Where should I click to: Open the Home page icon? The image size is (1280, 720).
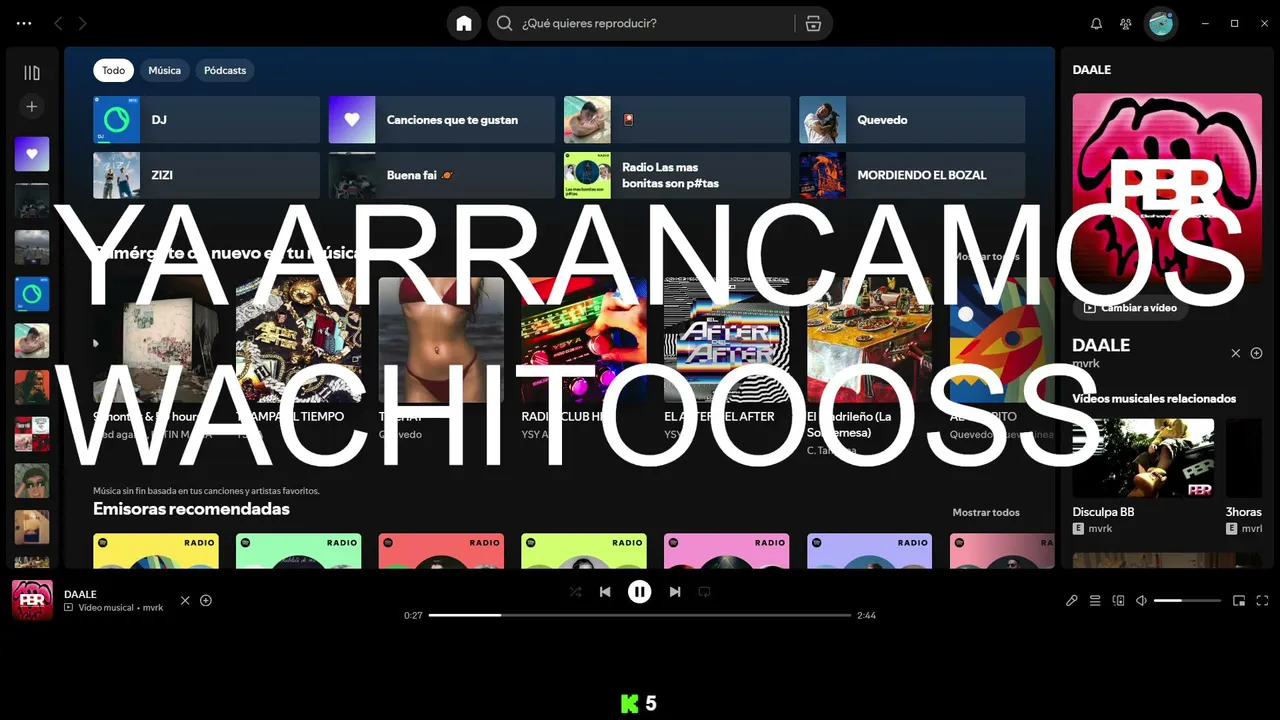click(x=464, y=23)
